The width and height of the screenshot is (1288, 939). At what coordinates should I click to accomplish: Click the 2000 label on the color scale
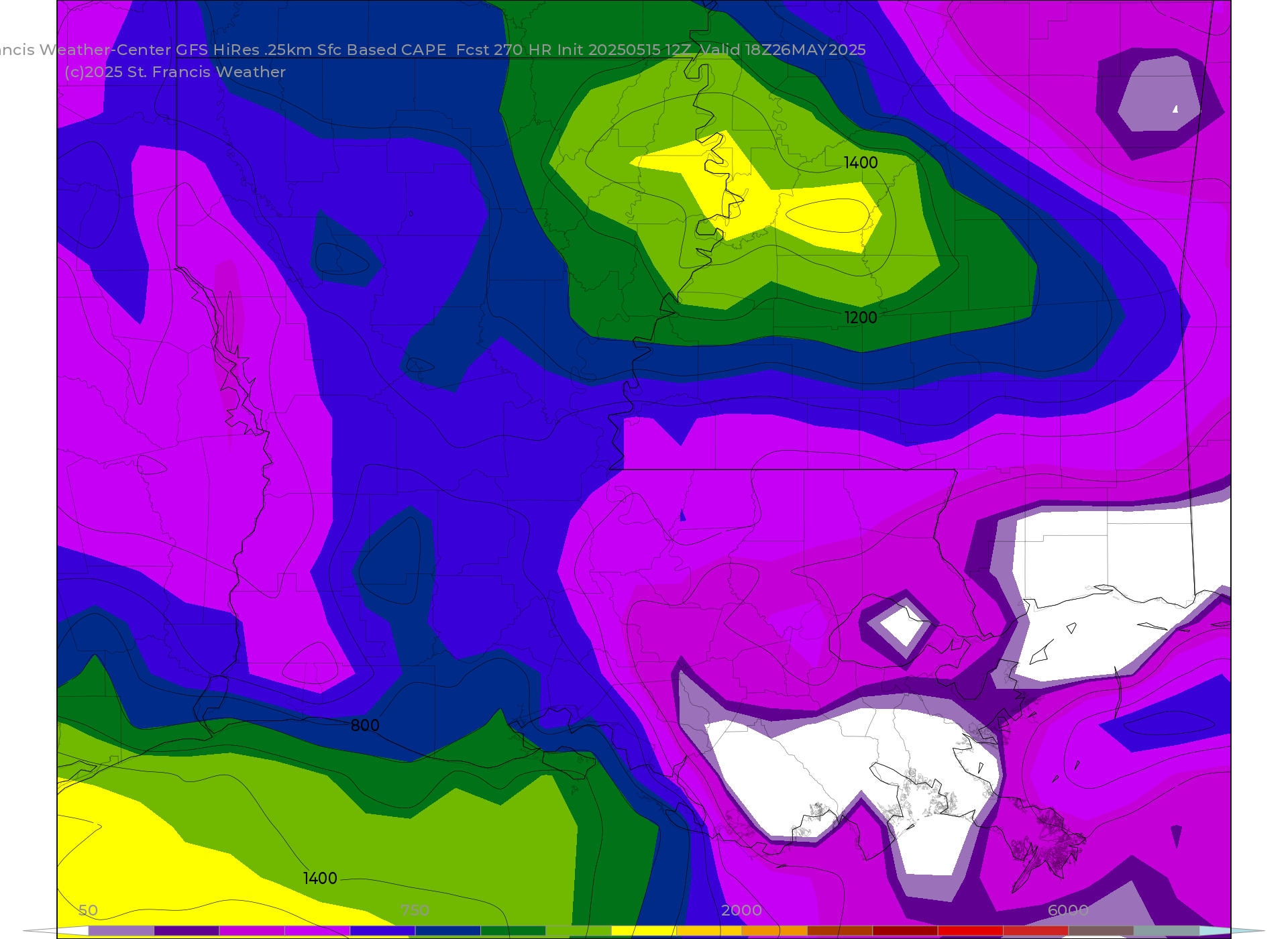click(741, 910)
